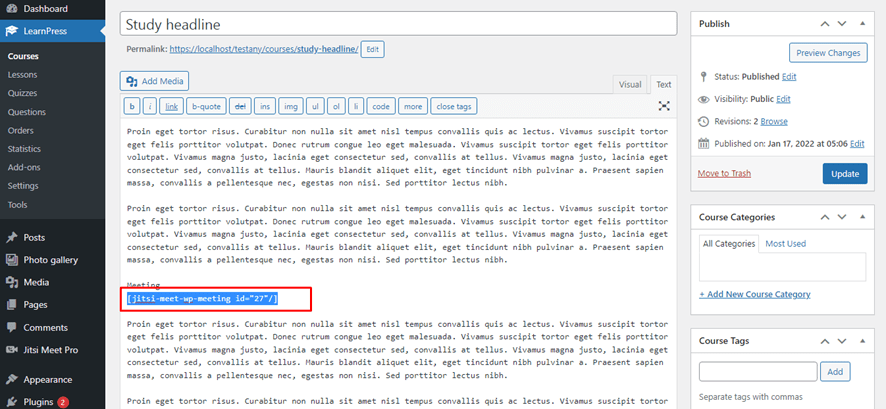886x409 pixels.
Task: Click the Media sidebar icon
Action: (11, 282)
